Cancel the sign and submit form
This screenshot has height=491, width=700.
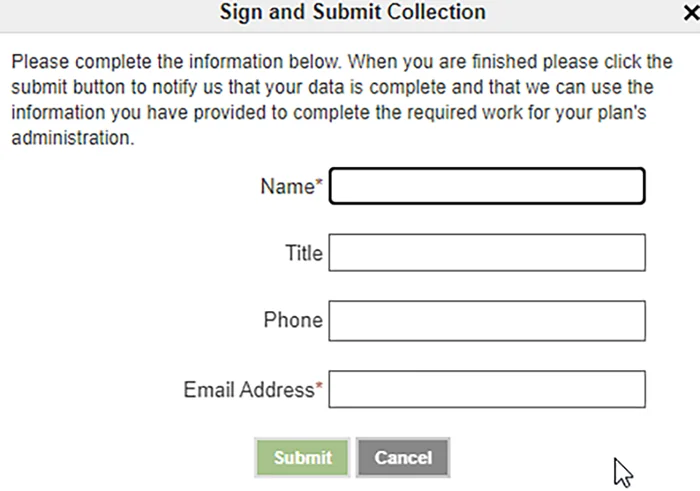[402, 458]
